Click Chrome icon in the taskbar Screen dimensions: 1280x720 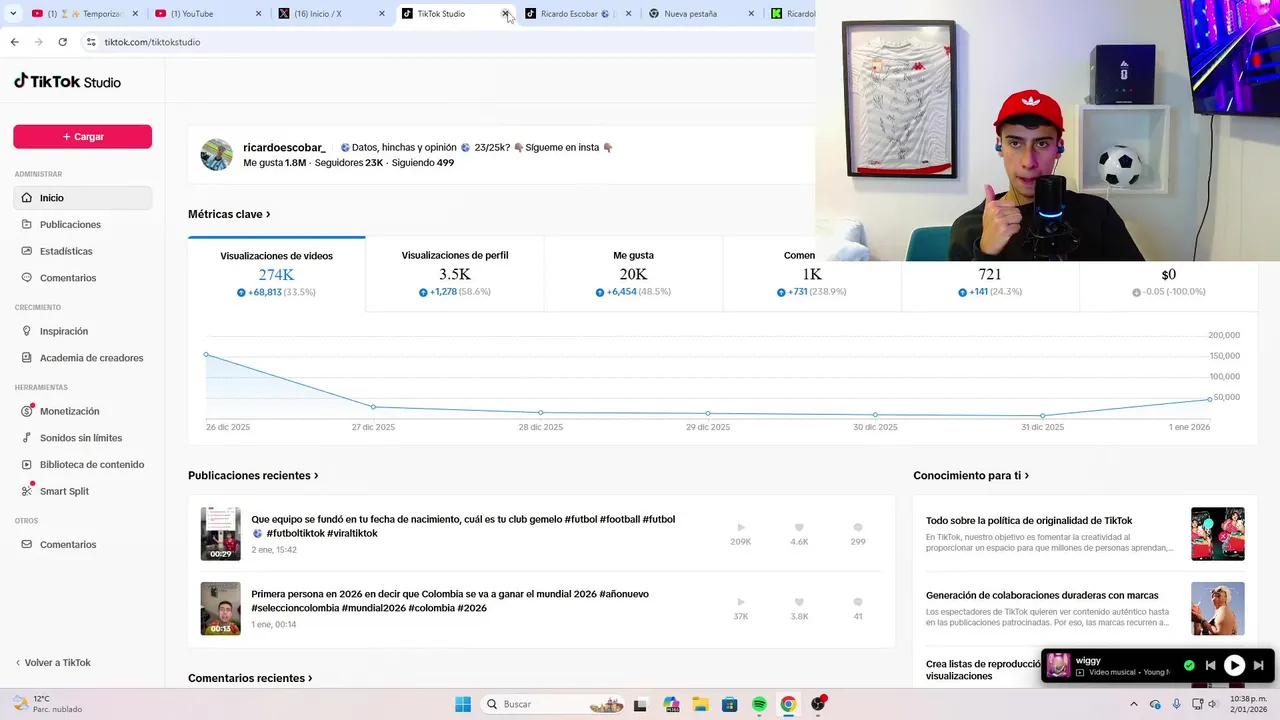point(788,704)
